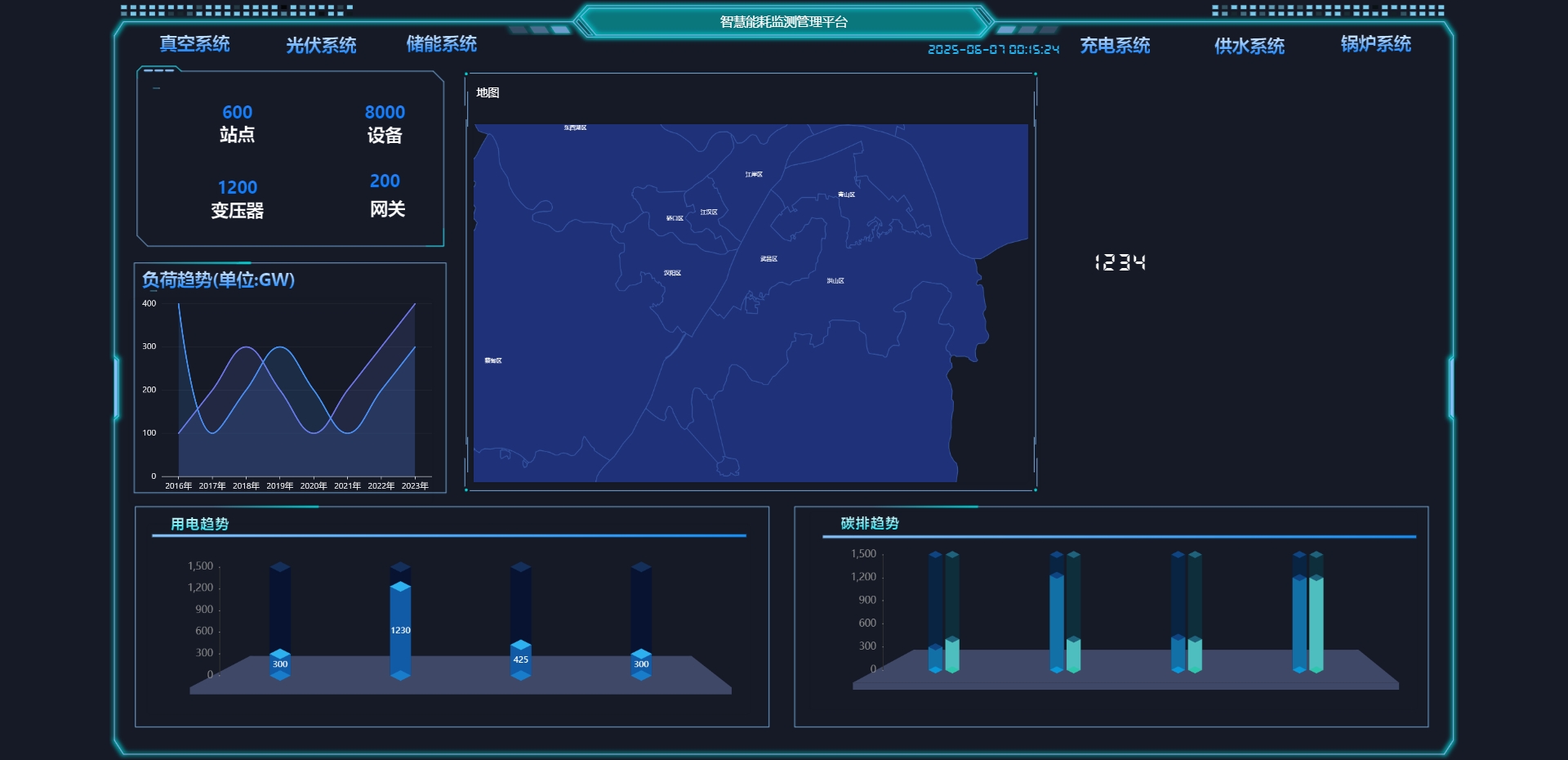1568x760 pixels.
Task: Click the 1230 bar in 用电趋势 chart
Action: (x=400, y=630)
